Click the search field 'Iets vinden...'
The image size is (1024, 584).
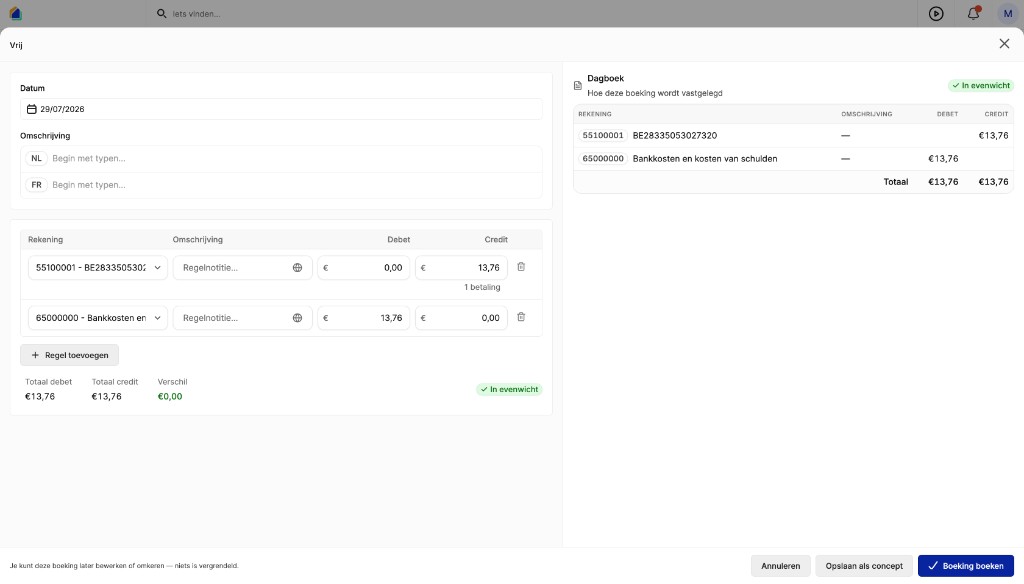(196, 14)
